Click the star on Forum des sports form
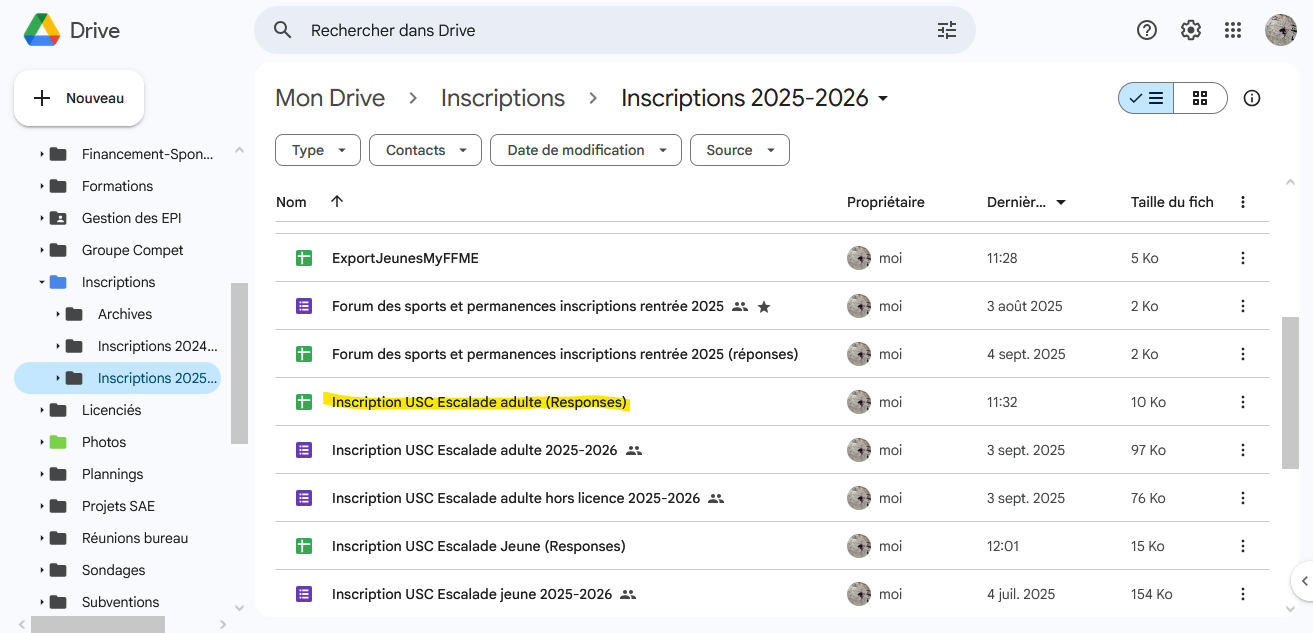1313x633 pixels. [764, 306]
